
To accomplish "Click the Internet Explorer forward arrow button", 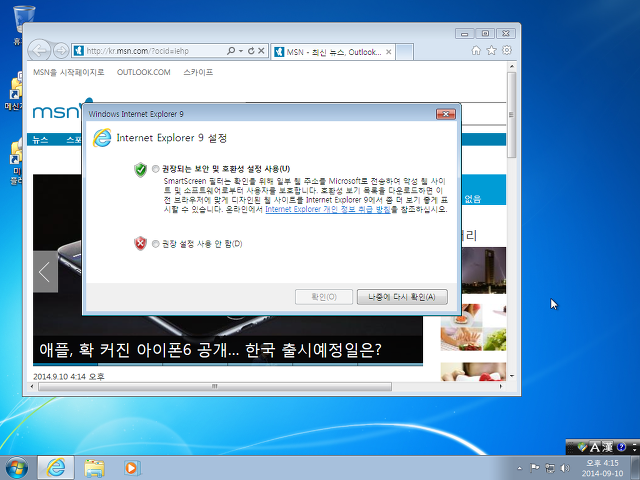I will tap(61, 51).
